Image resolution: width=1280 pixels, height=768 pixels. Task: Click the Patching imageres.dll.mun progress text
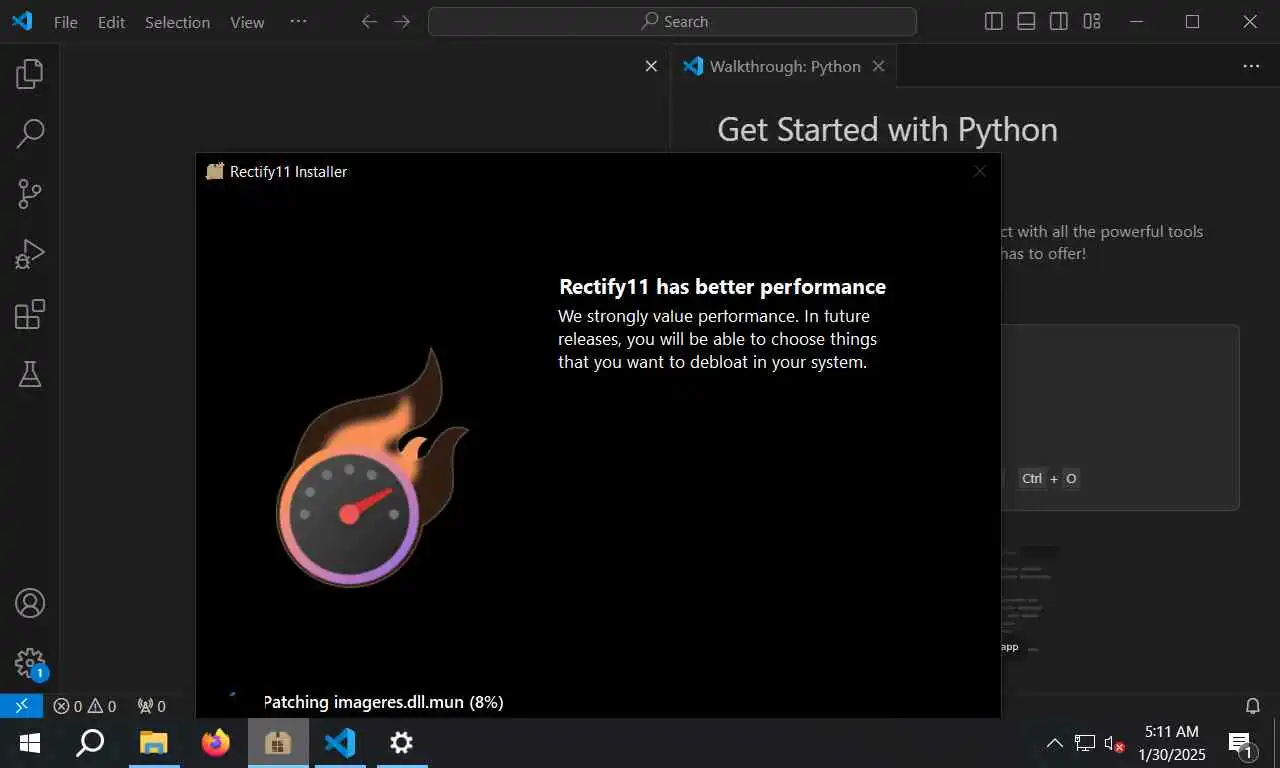(383, 702)
